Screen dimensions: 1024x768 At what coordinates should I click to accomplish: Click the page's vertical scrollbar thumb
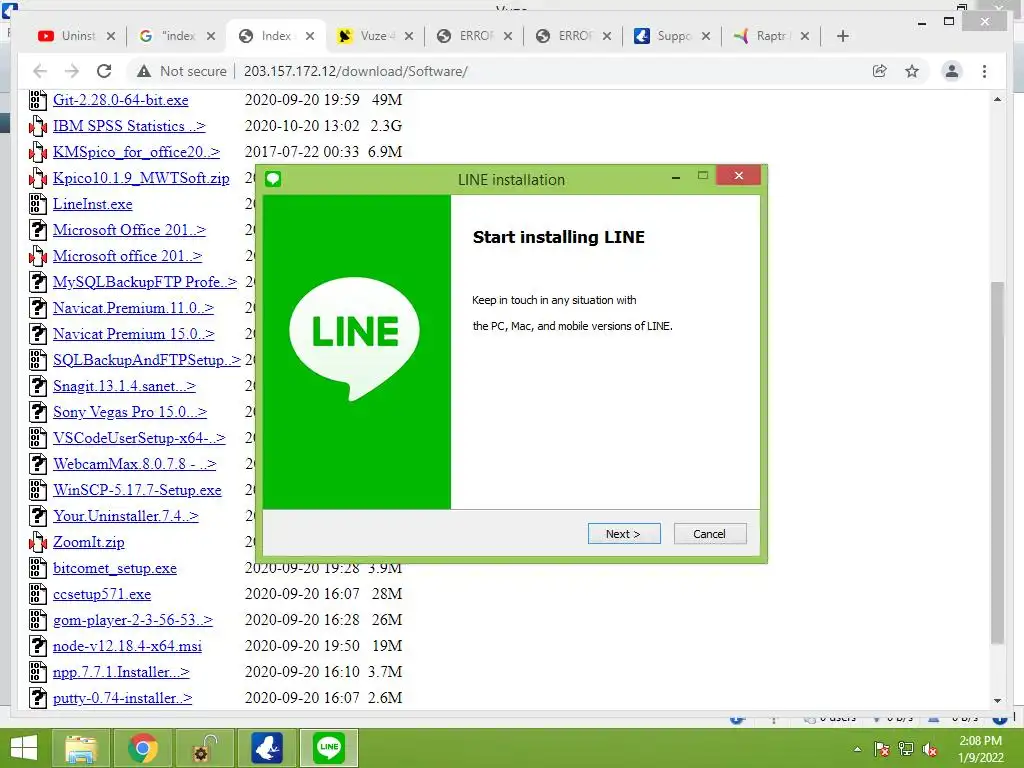(997, 463)
